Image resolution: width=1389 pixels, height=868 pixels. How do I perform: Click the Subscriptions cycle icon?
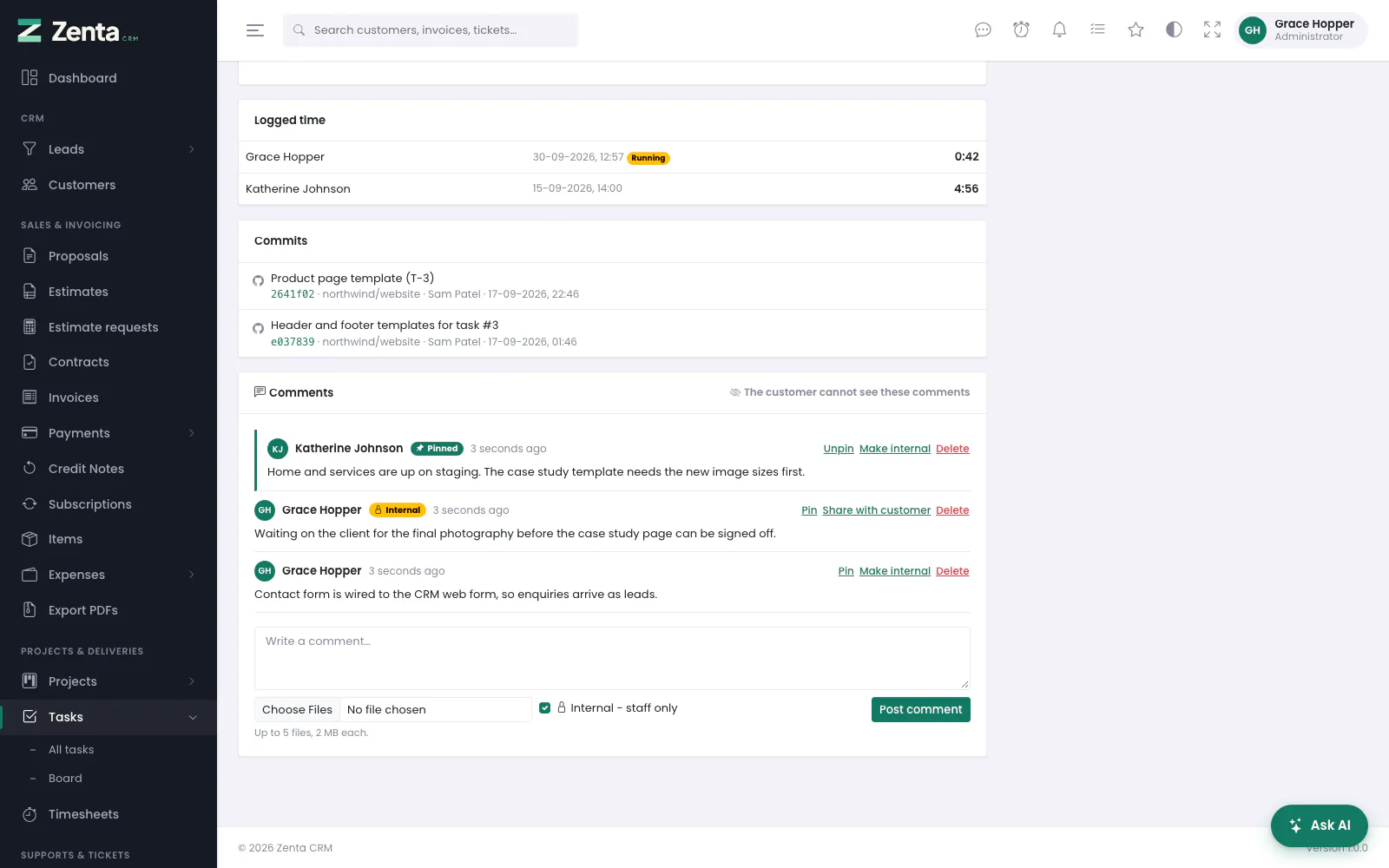coord(30,503)
